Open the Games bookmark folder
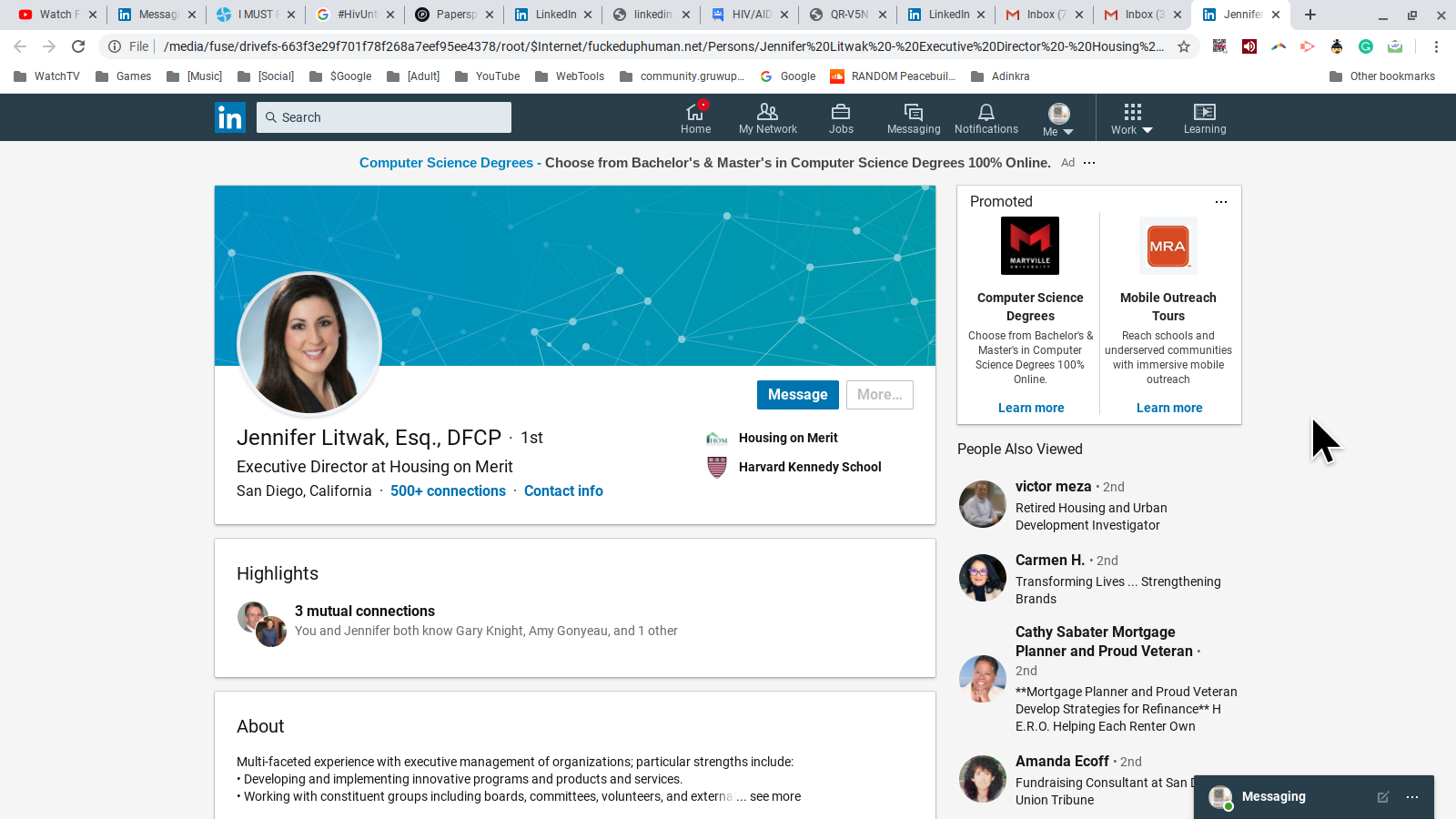This screenshot has height=819, width=1456. (123, 76)
